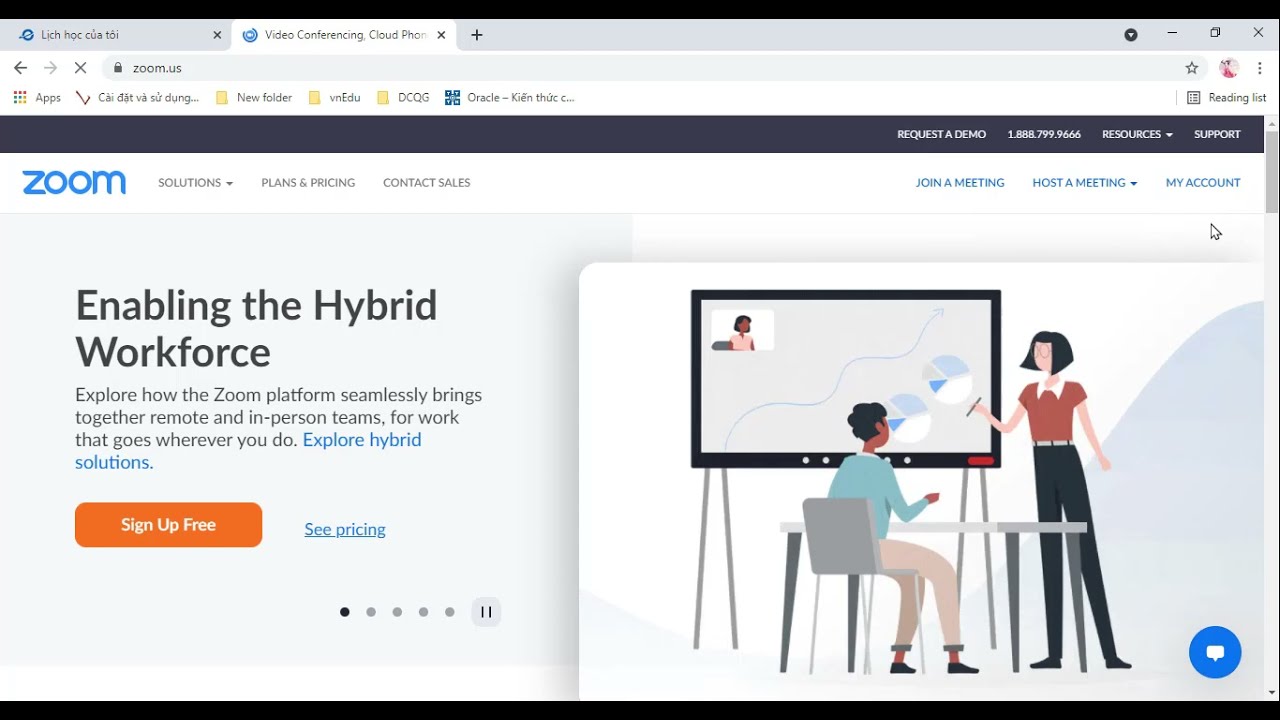Open Cài đặt và sử dụng bookmark
This screenshot has width=1280, height=720.
[x=138, y=98]
